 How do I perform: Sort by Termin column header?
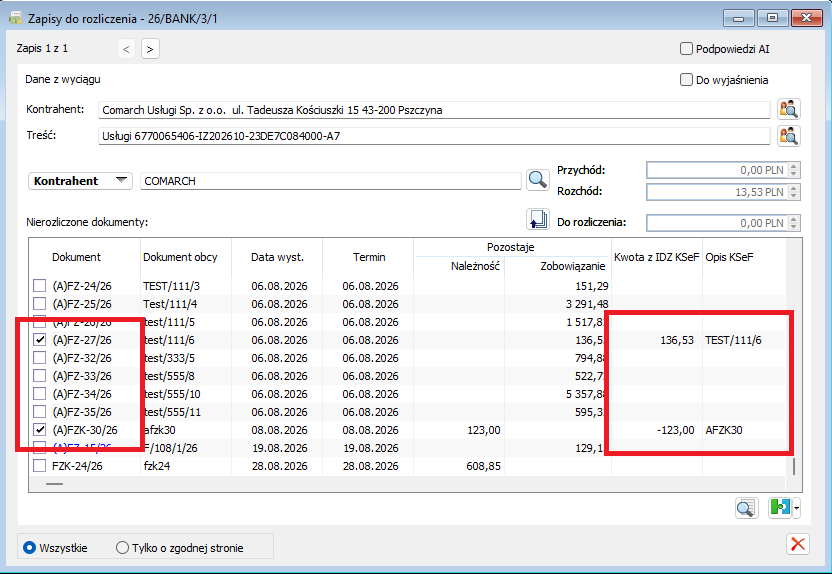coord(369,257)
